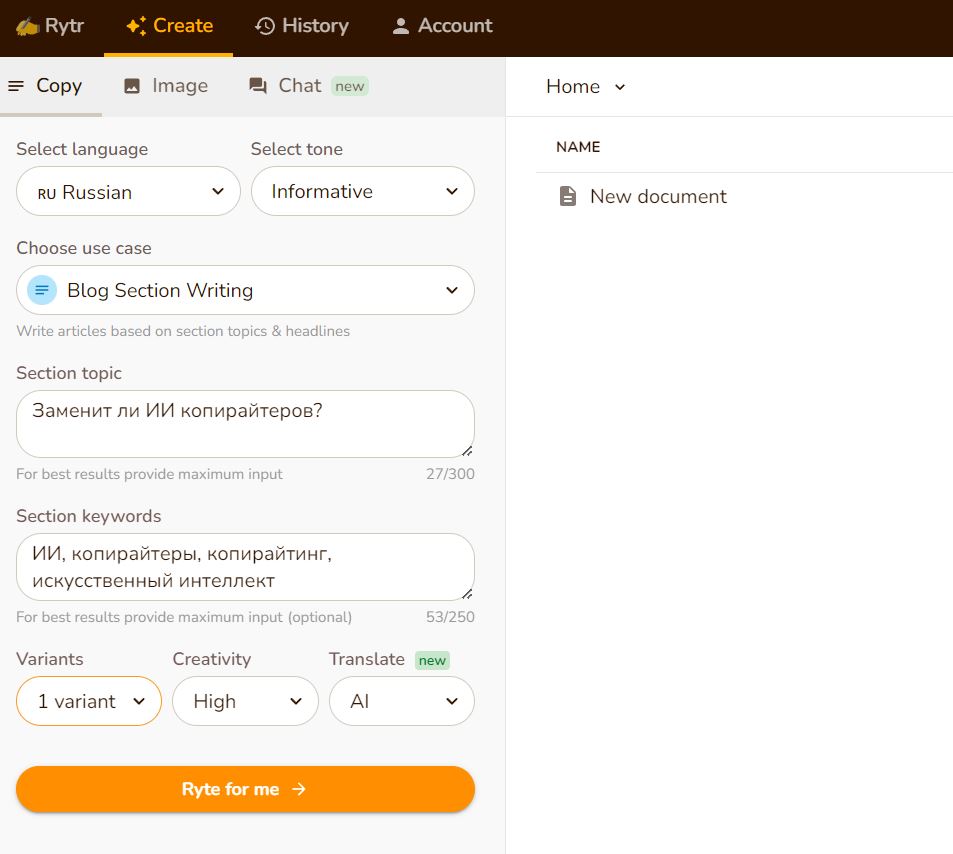
Task: Click the Rytr logo icon
Action: point(27,26)
